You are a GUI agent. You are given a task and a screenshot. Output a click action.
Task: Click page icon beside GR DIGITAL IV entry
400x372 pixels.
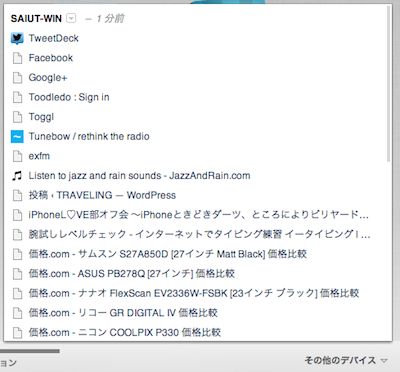[17, 313]
